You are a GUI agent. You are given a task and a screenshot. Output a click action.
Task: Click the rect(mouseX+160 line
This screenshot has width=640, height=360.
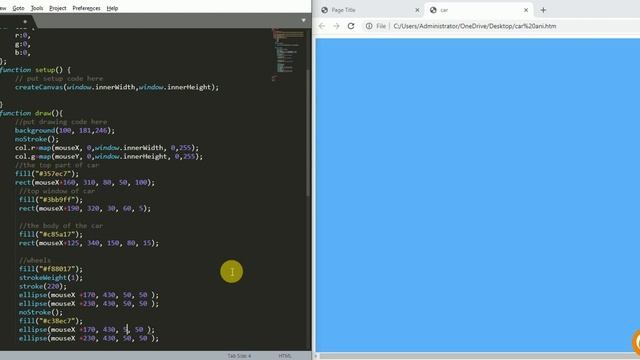coord(85,182)
